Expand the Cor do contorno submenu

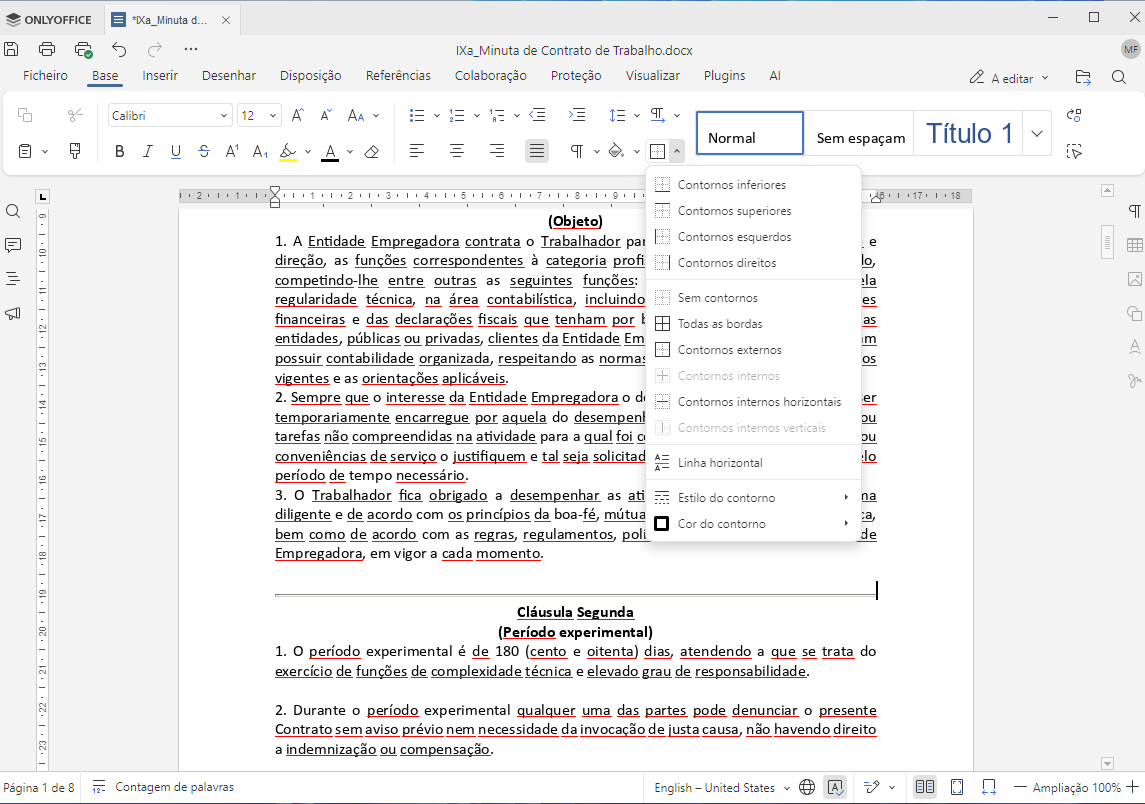754,524
